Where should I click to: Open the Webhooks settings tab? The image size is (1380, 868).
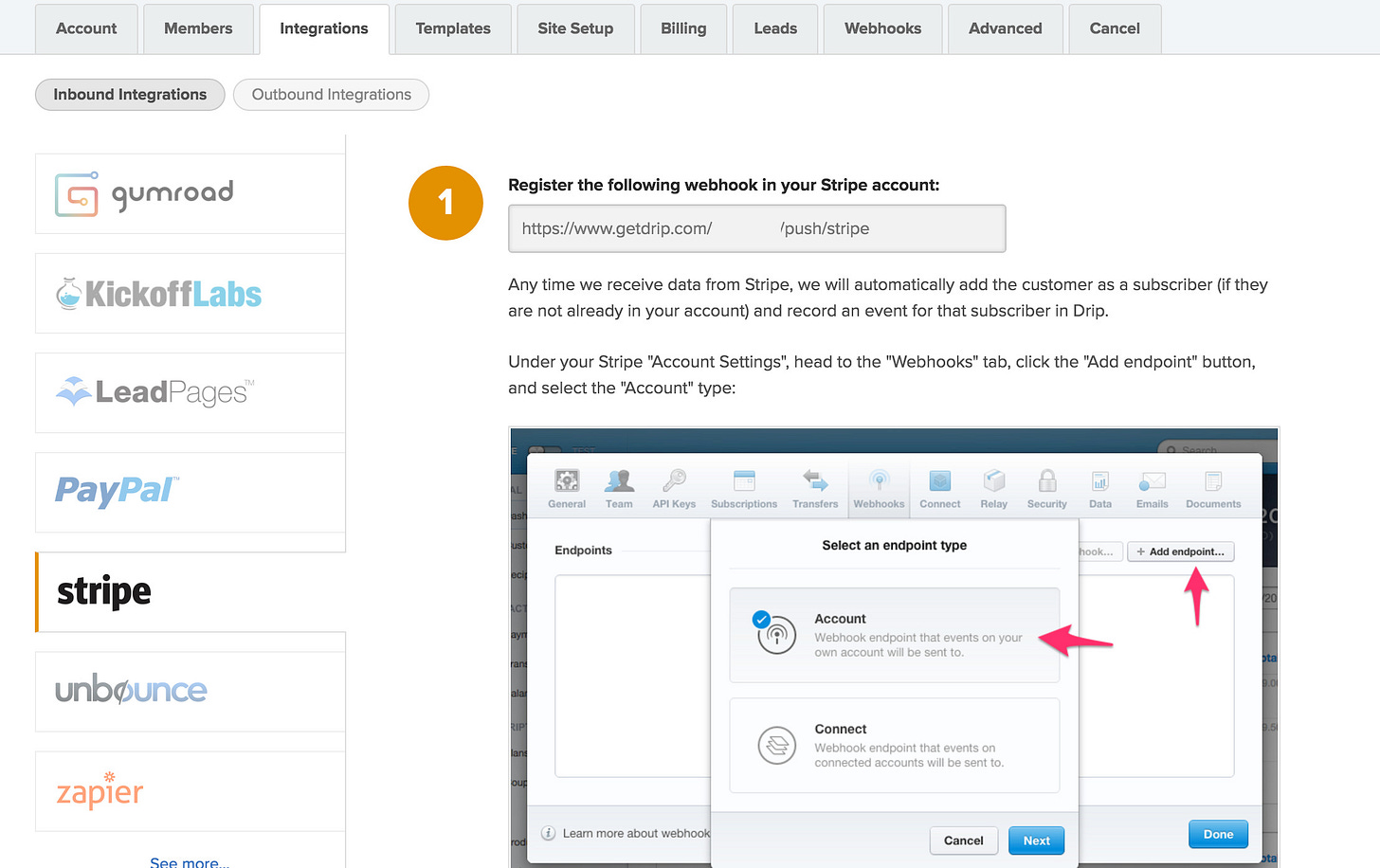pyautogui.click(x=882, y=28)
